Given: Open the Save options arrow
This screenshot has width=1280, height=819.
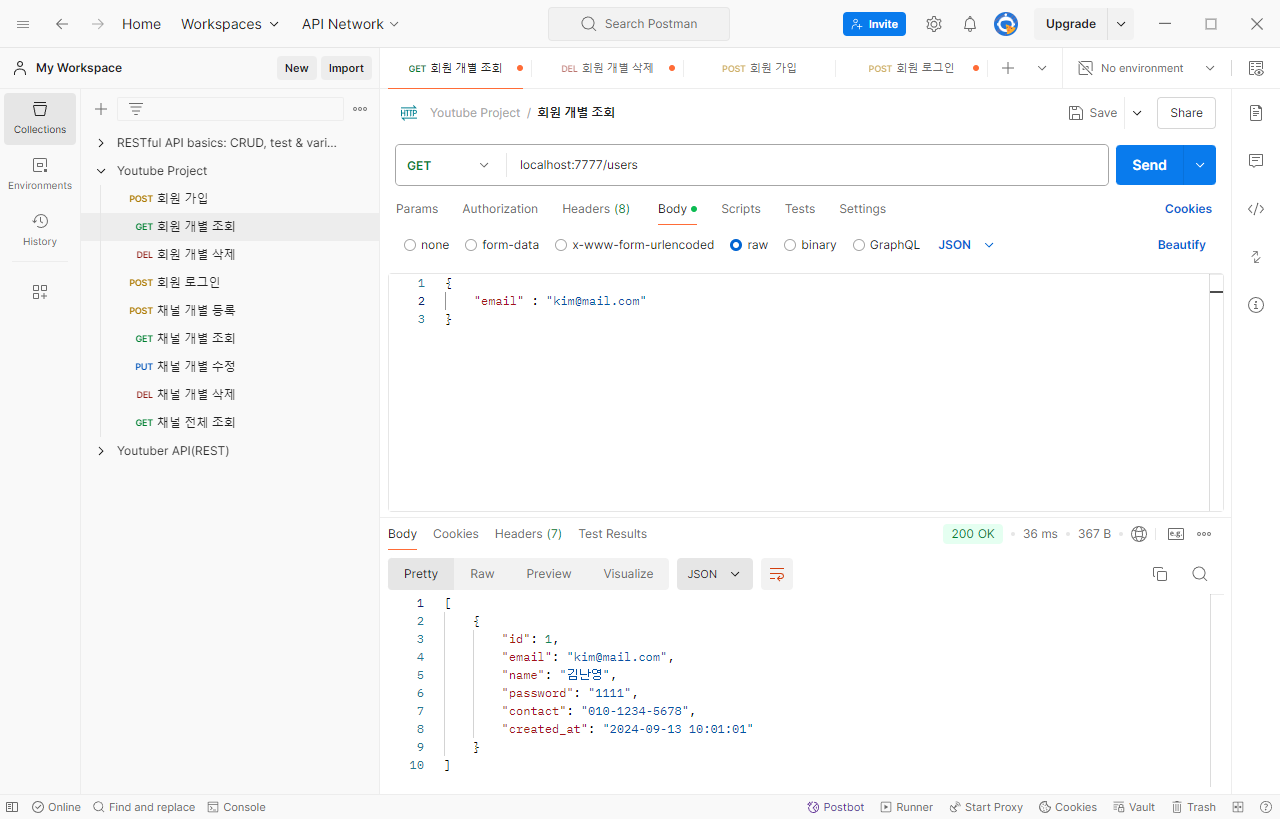Looking at the screenshot, I should (1137, 113).
